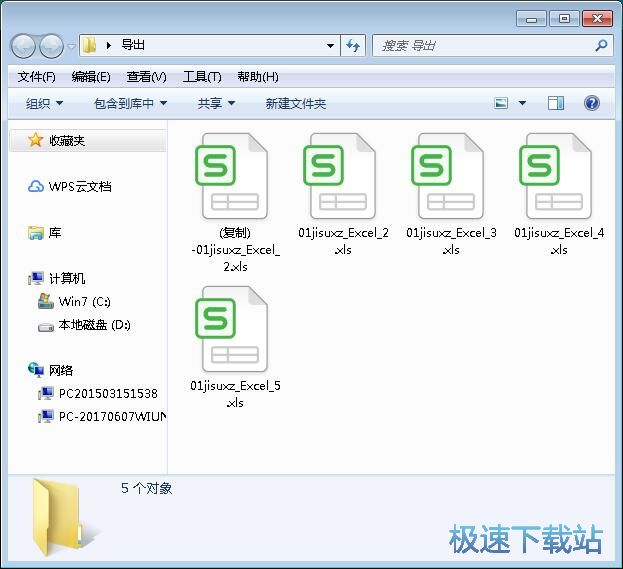Open the 文件(F) menu

(36, 77)
